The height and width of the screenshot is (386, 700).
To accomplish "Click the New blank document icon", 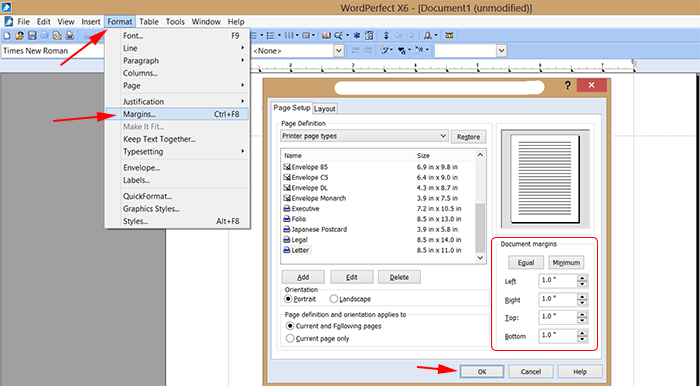I will [7, 36].
